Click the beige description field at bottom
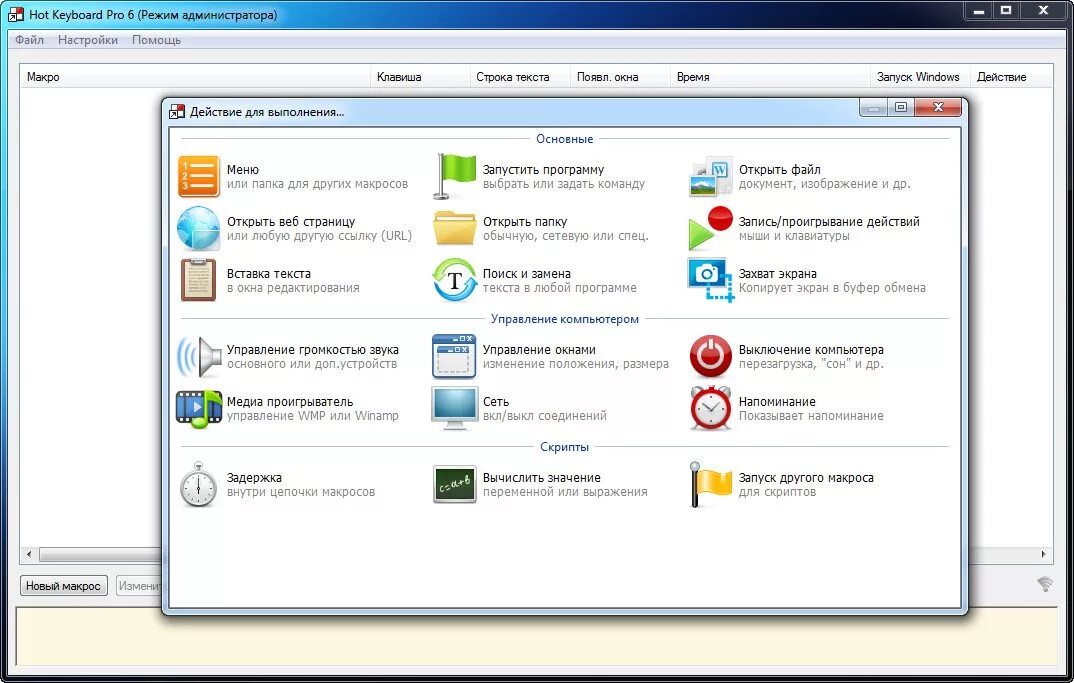1074x683 pixels. coord(537,636)
